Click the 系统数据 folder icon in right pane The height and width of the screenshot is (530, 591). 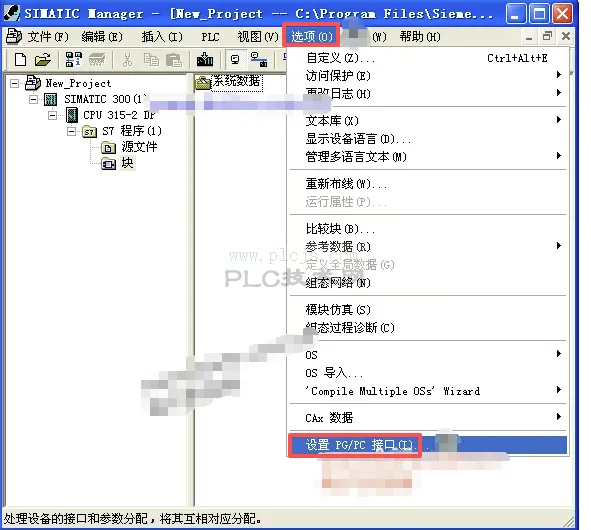202,83
